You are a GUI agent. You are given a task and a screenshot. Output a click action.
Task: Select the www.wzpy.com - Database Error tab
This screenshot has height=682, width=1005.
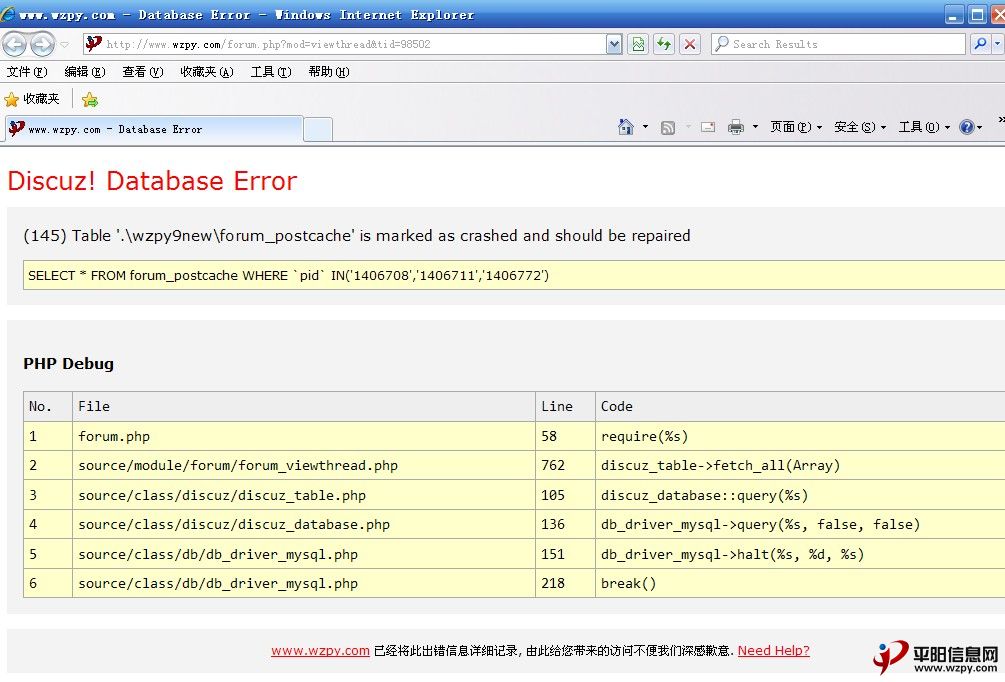(x=154, y=129)
